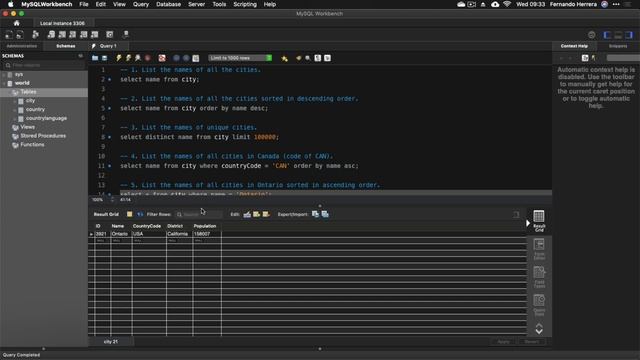
Task: Click reconnect to DBMS icon
Action: 126,35
